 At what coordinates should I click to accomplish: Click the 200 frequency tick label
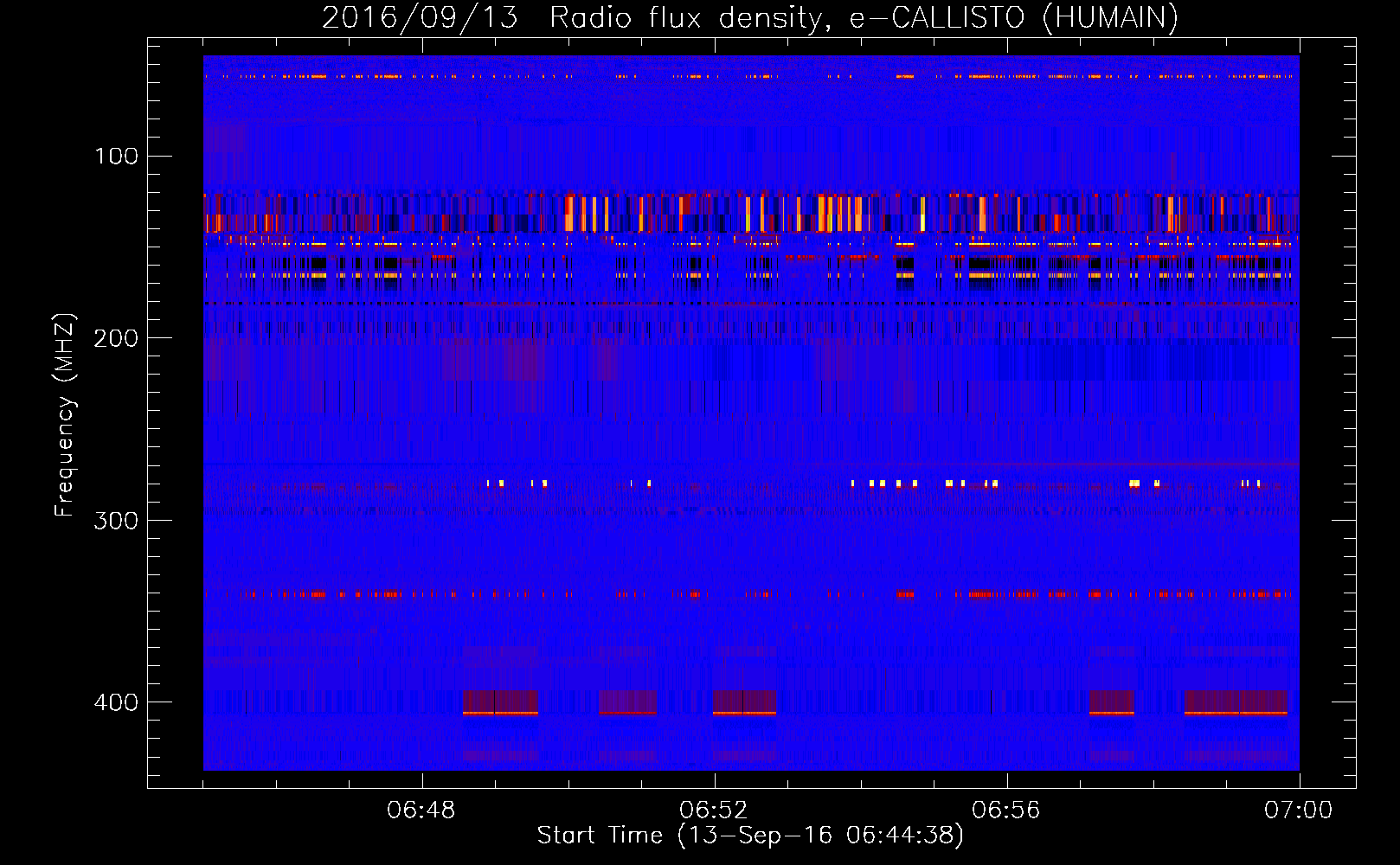[x=117, y=338]
